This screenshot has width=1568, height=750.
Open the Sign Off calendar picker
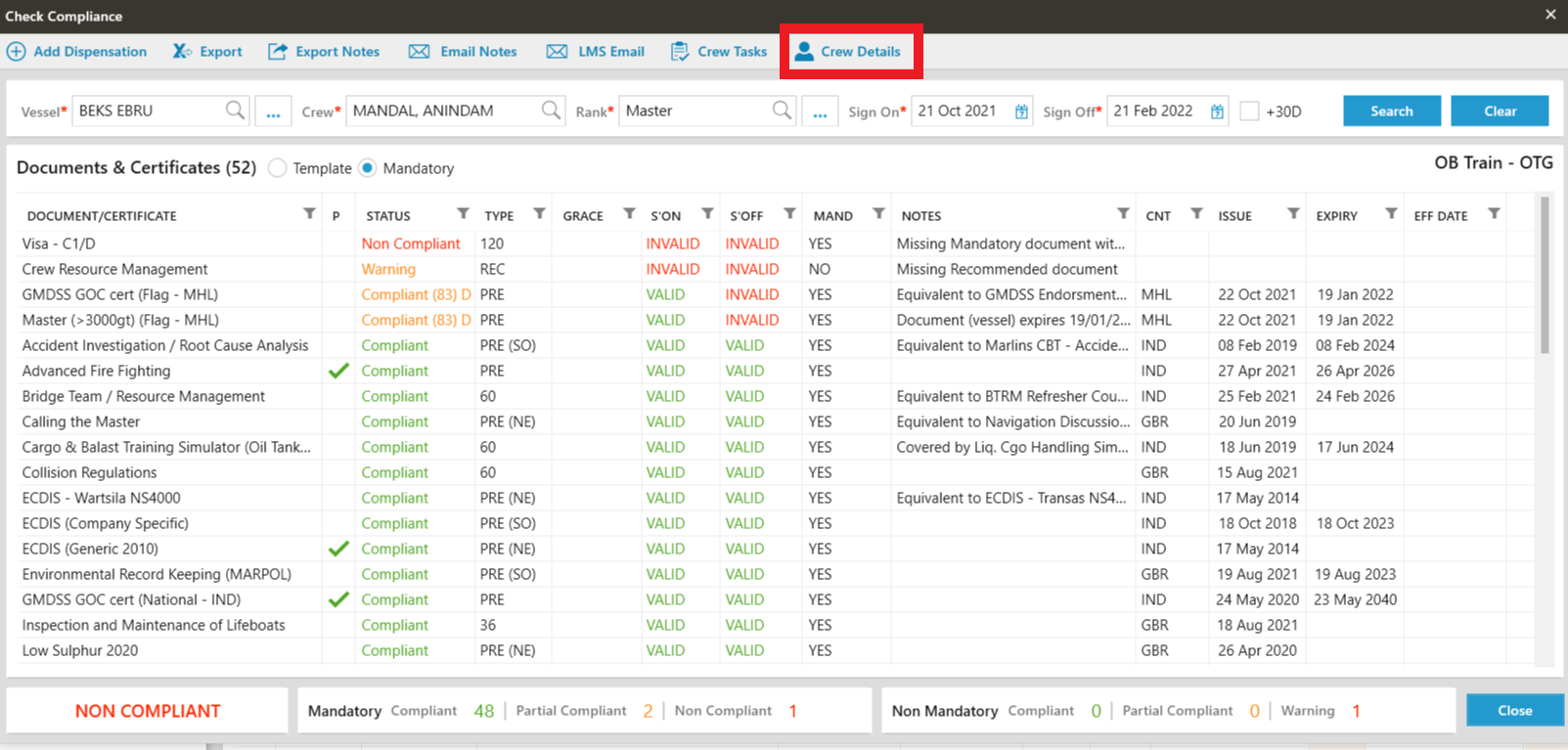pyautogui.click(x=1217, y=111)
